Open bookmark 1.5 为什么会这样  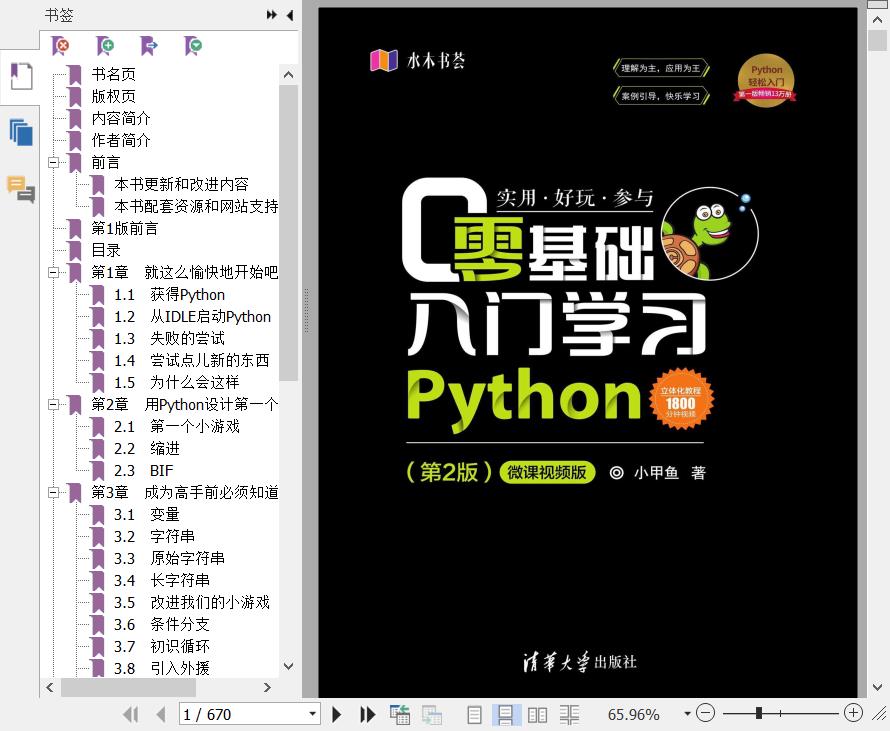(x=177, y=383)
